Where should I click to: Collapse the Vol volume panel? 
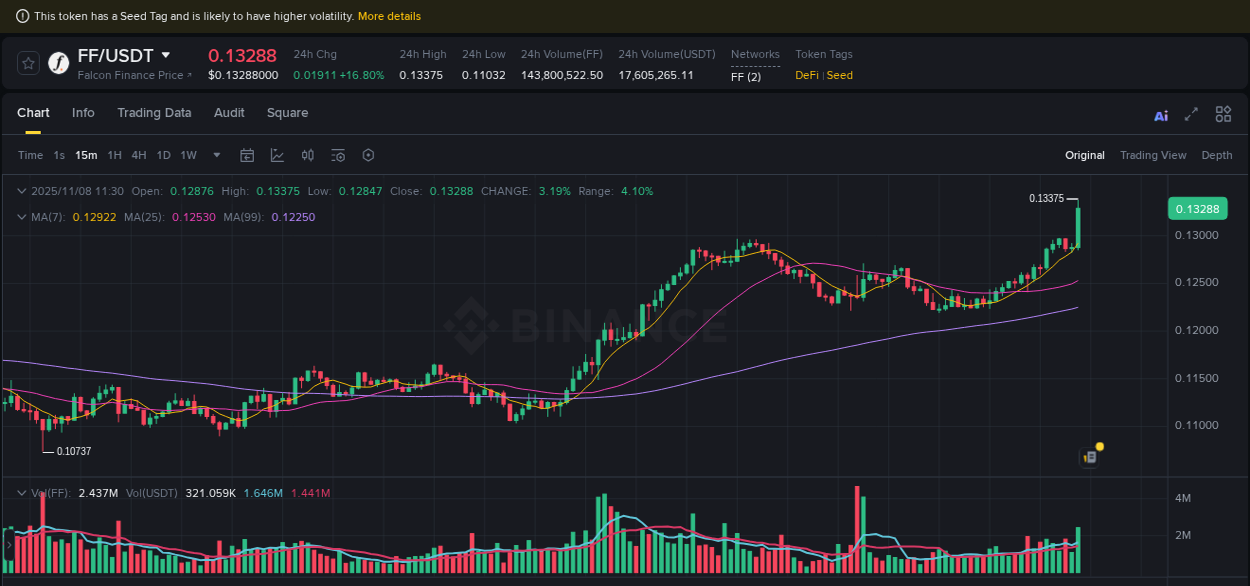[22, 491]
